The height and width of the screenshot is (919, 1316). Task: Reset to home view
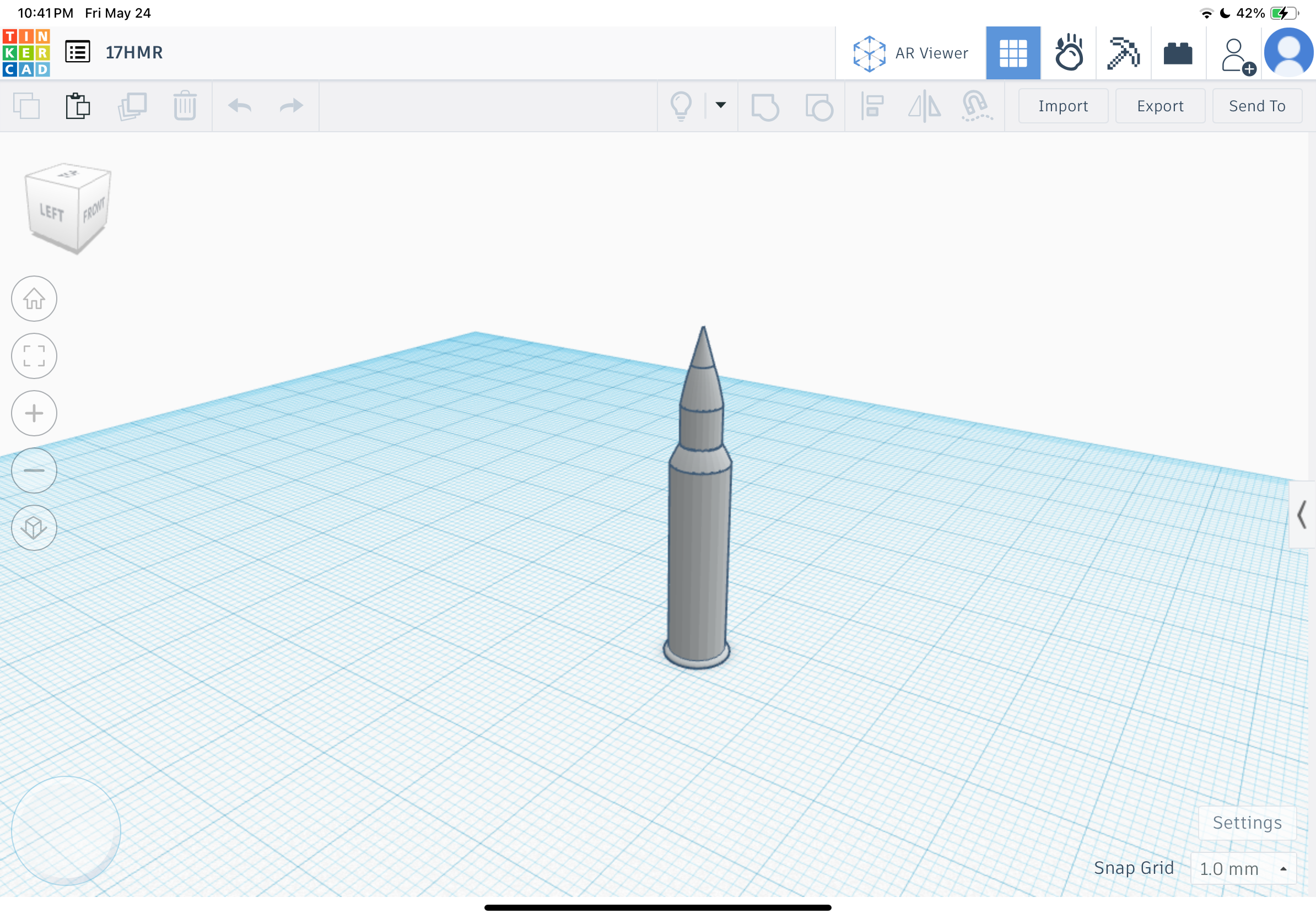pos(34,299)
